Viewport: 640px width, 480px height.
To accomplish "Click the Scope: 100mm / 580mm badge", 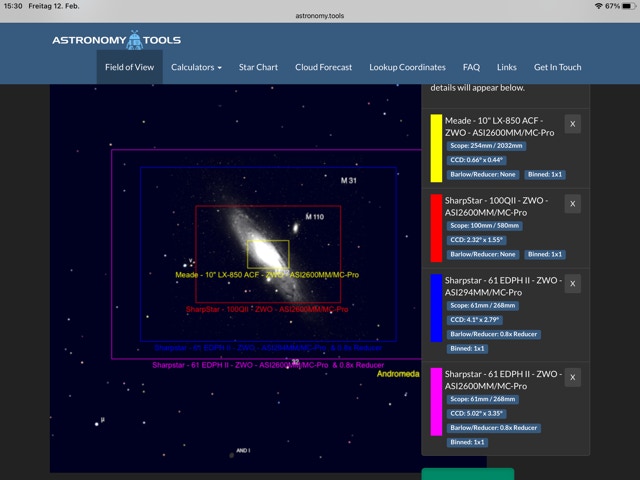I will [484, 226].
